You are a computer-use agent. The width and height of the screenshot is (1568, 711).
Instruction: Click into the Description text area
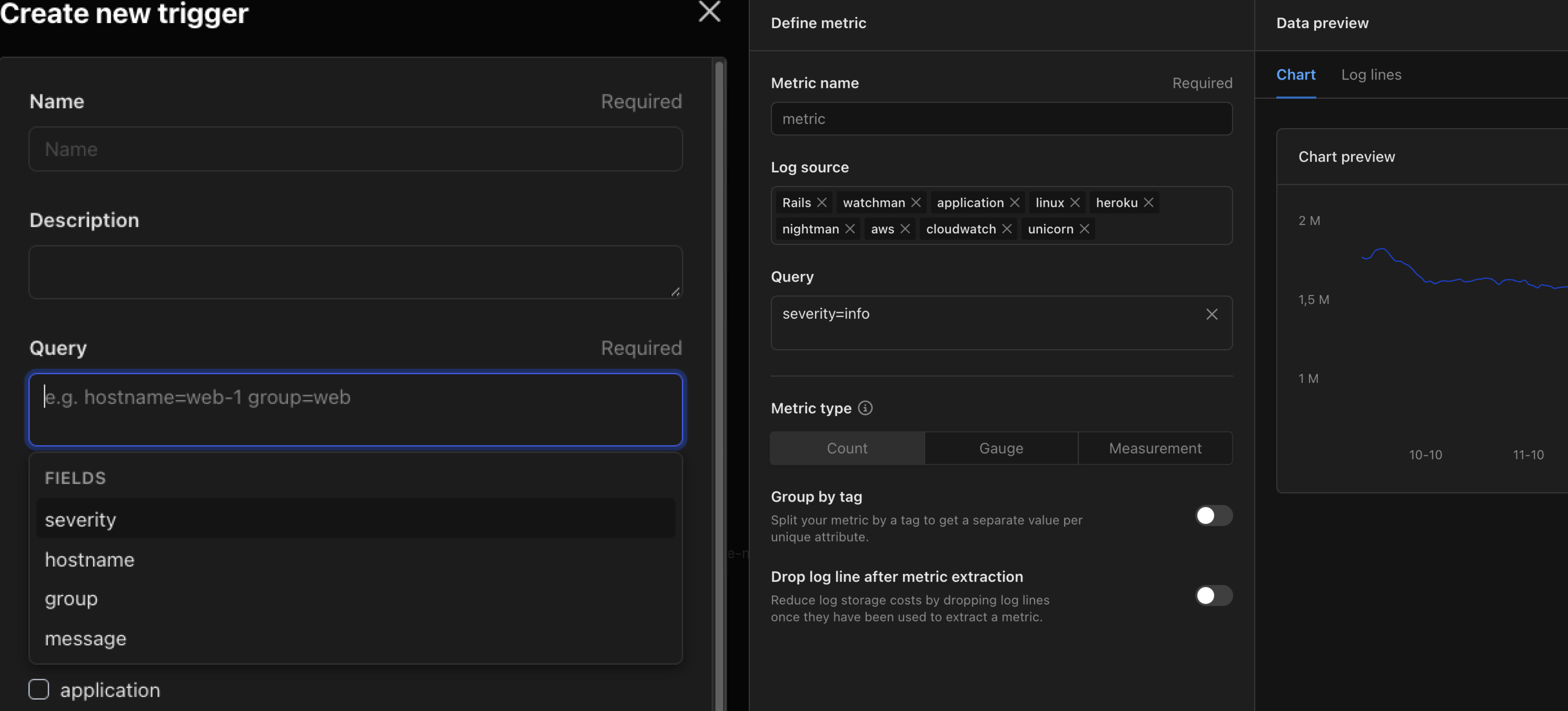pos(356,272)
